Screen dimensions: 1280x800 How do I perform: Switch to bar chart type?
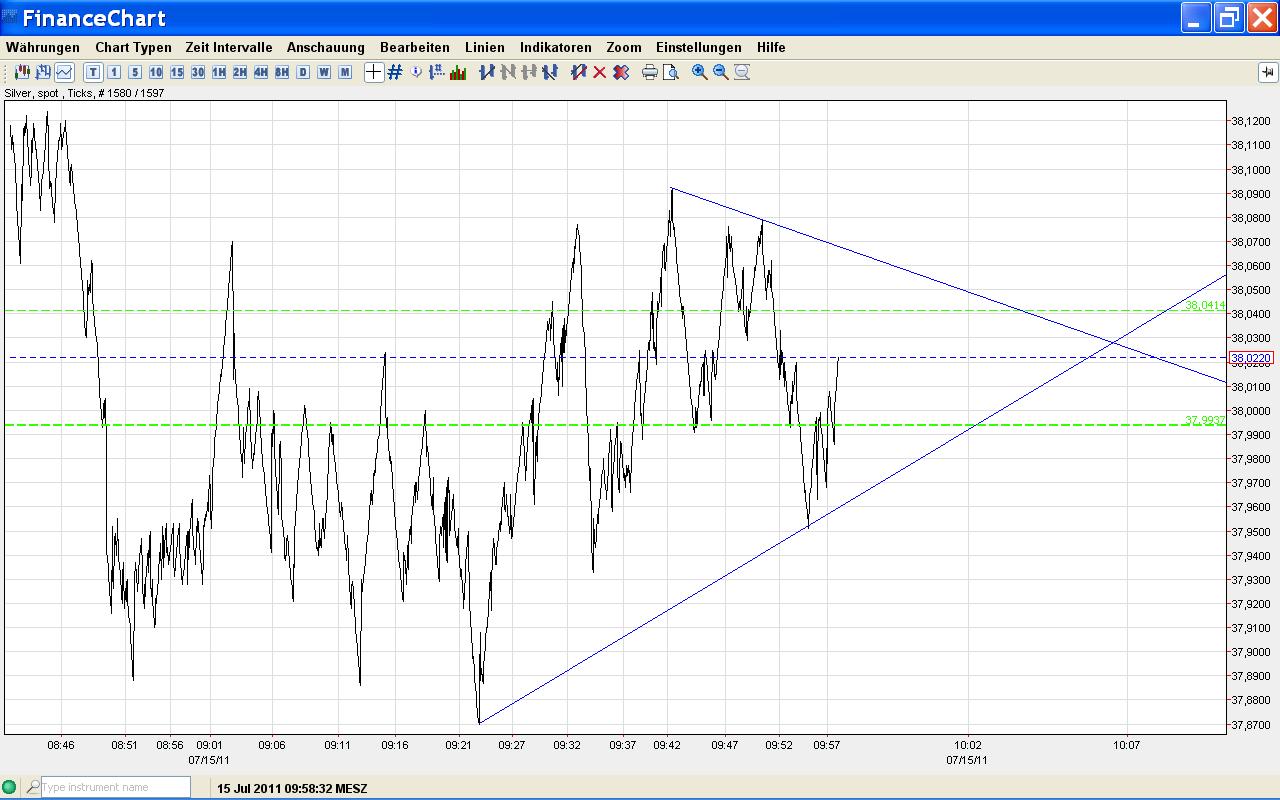click(43, 72)
